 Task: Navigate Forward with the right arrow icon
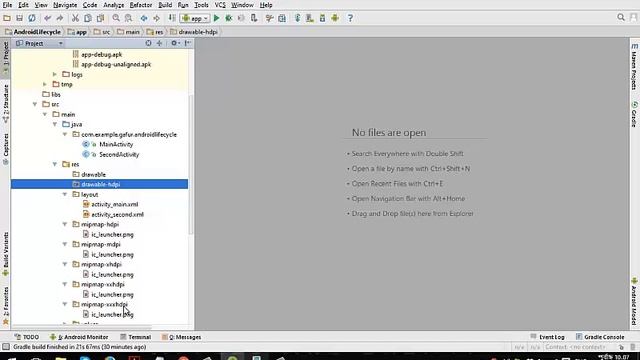[156, 18]
